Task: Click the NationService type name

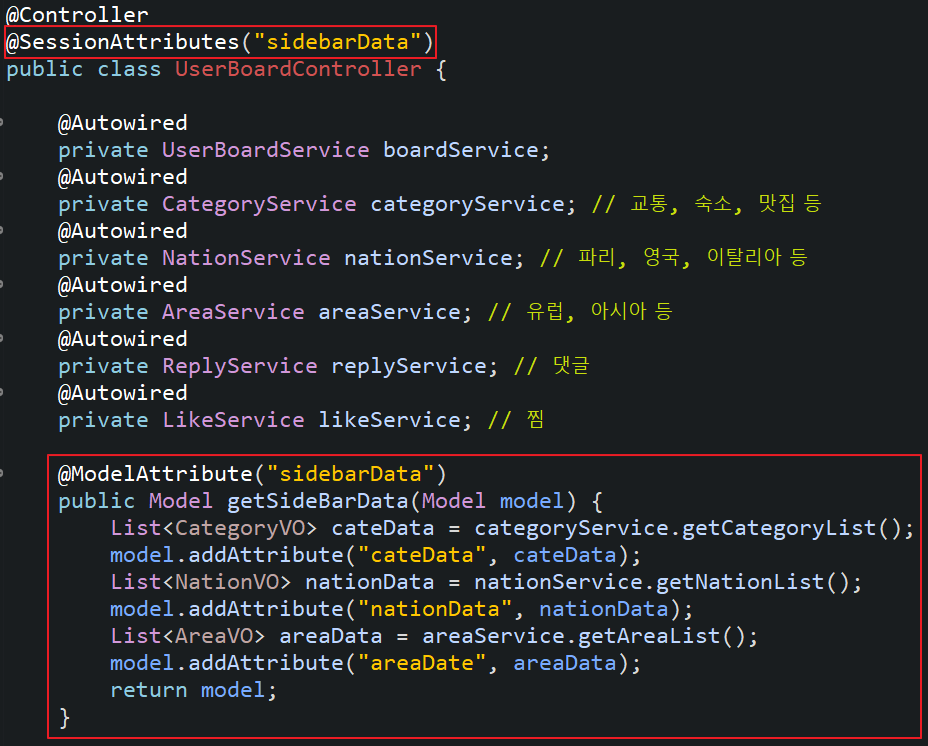Action: pos(246,258)
